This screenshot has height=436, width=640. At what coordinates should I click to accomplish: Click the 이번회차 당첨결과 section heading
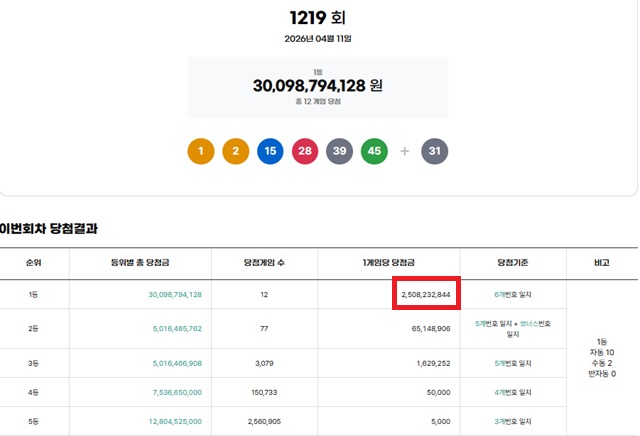[x=49, y=229]
